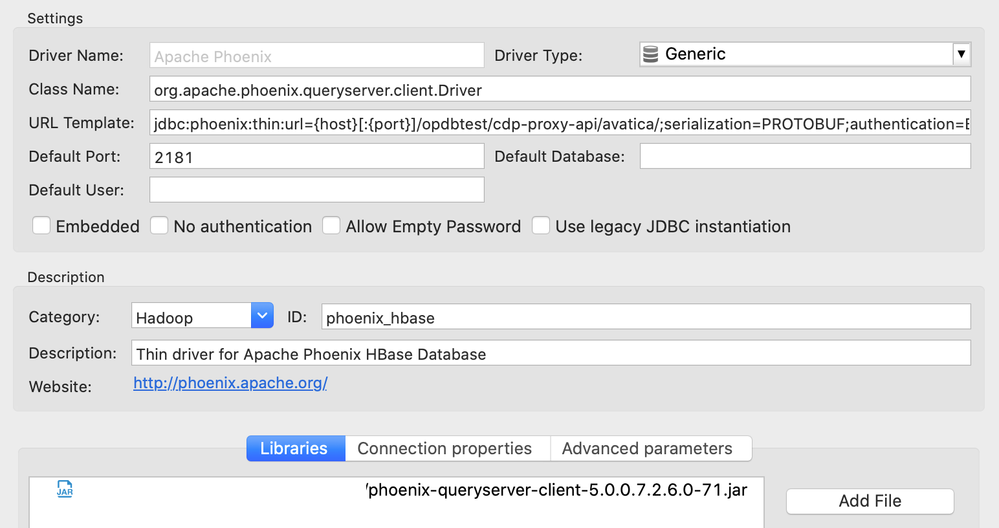Click the Default Port field showing 2181
This screenshot has width=999, height=528.
click(x=317, y=157)
